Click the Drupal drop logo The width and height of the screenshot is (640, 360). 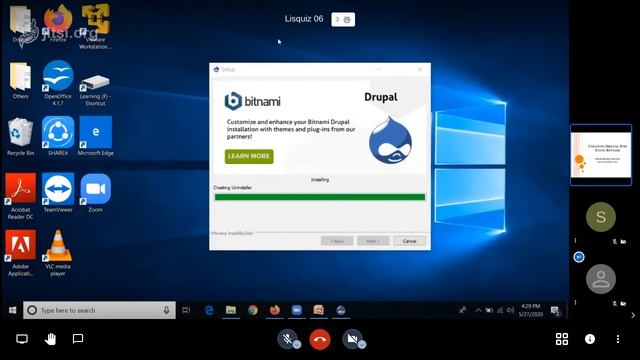tap(390, 140)
